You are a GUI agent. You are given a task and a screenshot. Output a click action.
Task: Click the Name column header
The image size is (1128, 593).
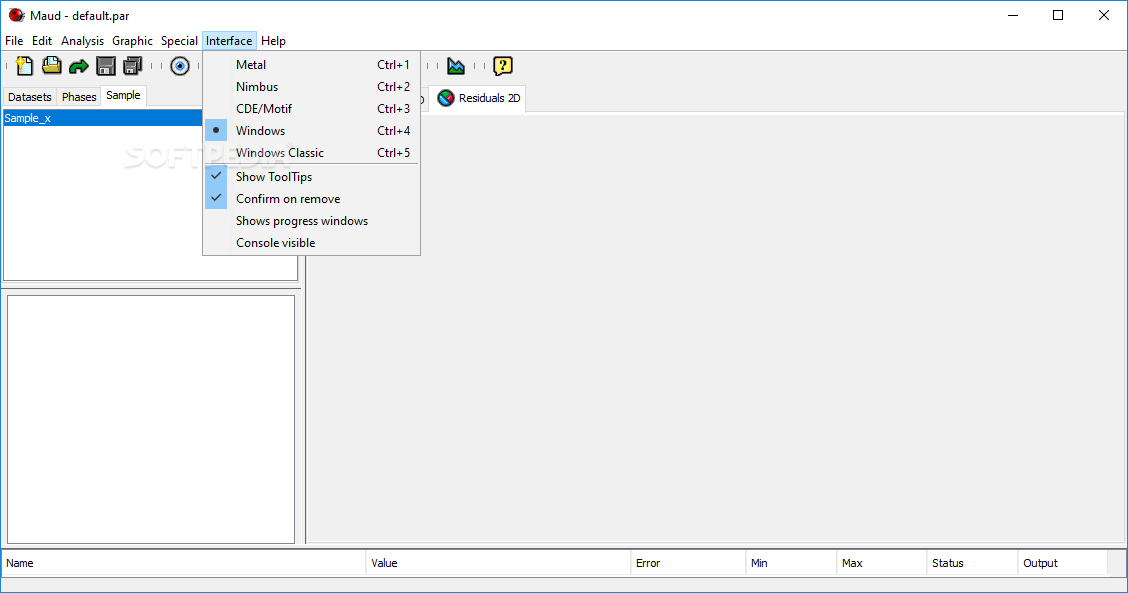(184, 563)
